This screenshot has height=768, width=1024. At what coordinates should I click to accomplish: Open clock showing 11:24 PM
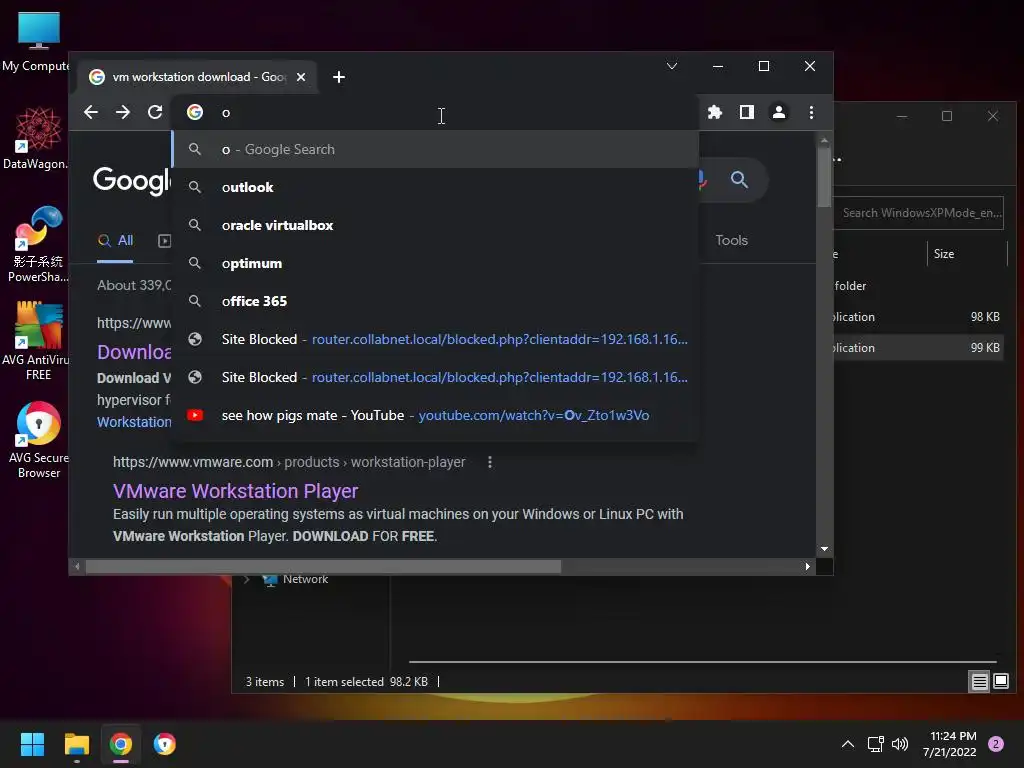950,744
